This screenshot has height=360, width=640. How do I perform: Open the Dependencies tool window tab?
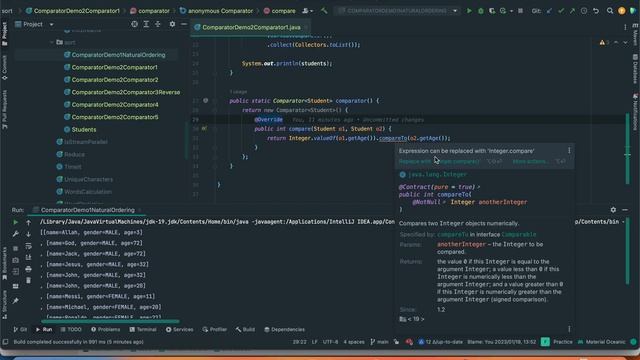point(284,329)
